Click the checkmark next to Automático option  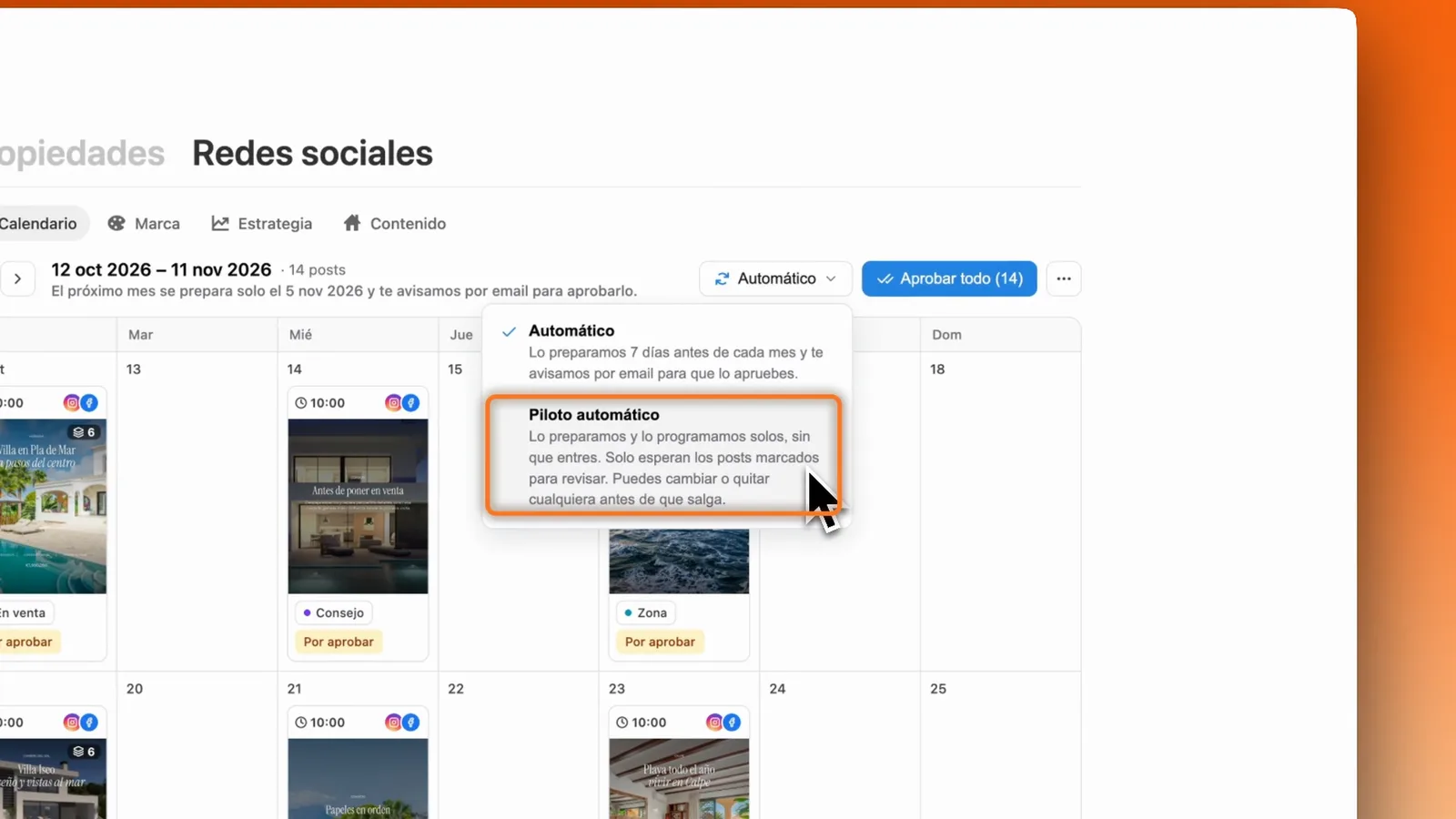click(509, 331)
